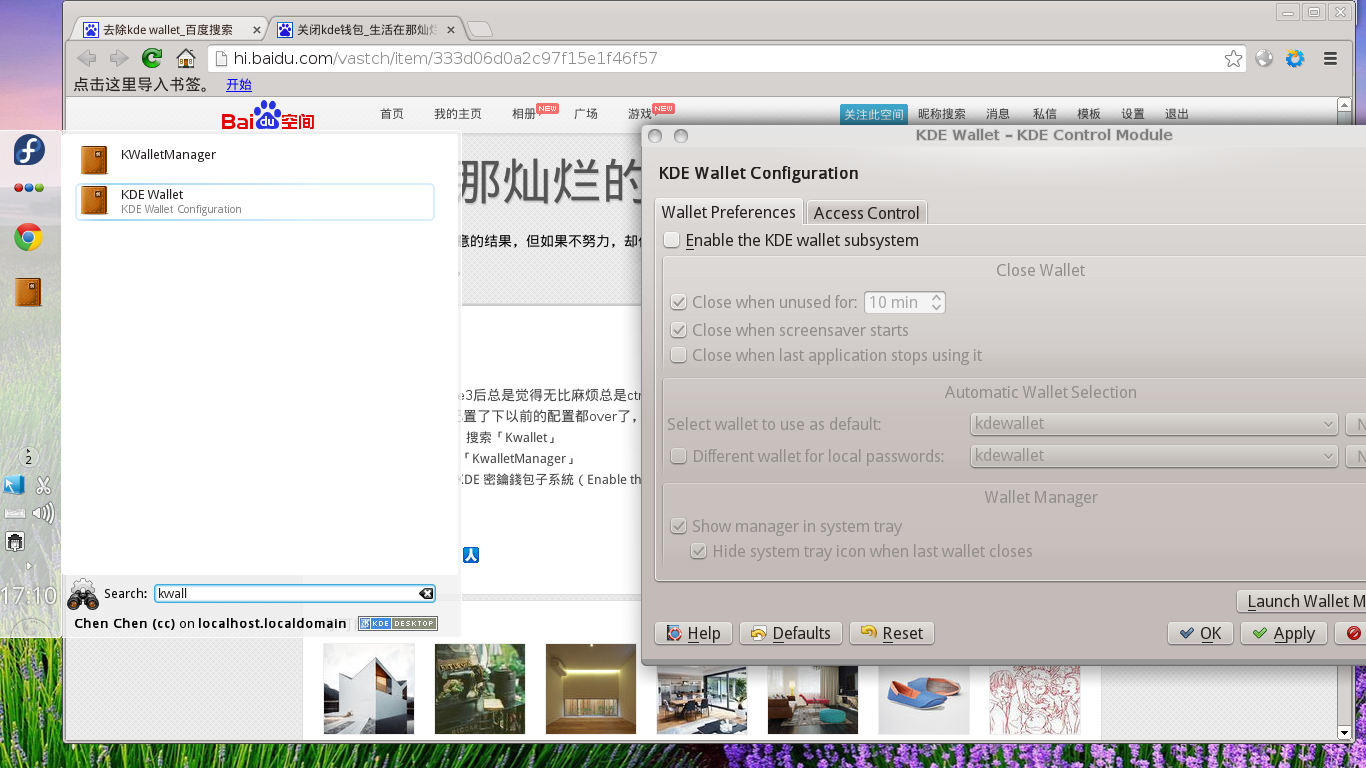Viewport: 1366px width, 768px height.
Task: Click the 退出 logout link
Action: coord(1177,114)
